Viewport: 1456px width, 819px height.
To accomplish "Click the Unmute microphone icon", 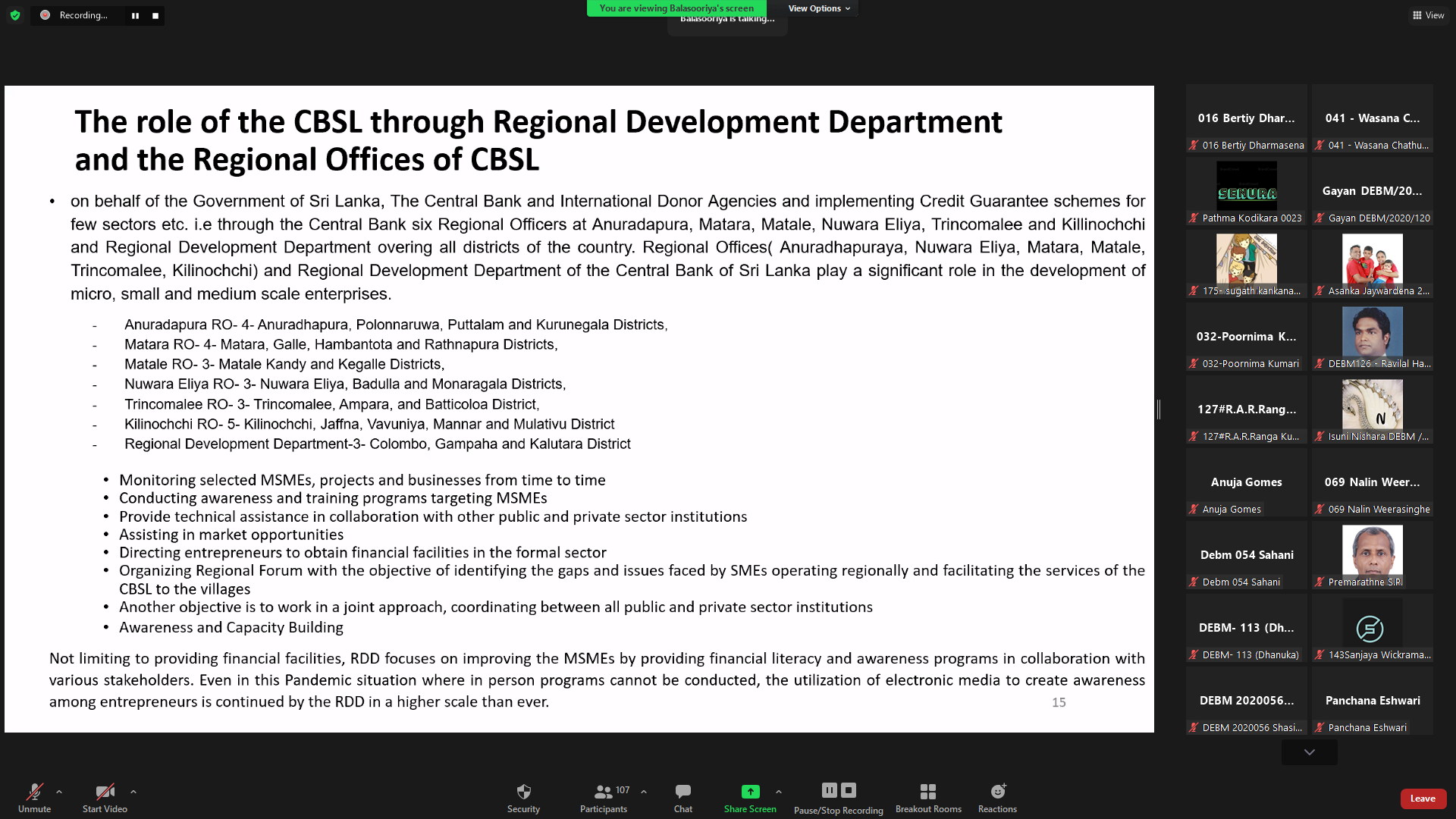I will (x=35, y=792).
